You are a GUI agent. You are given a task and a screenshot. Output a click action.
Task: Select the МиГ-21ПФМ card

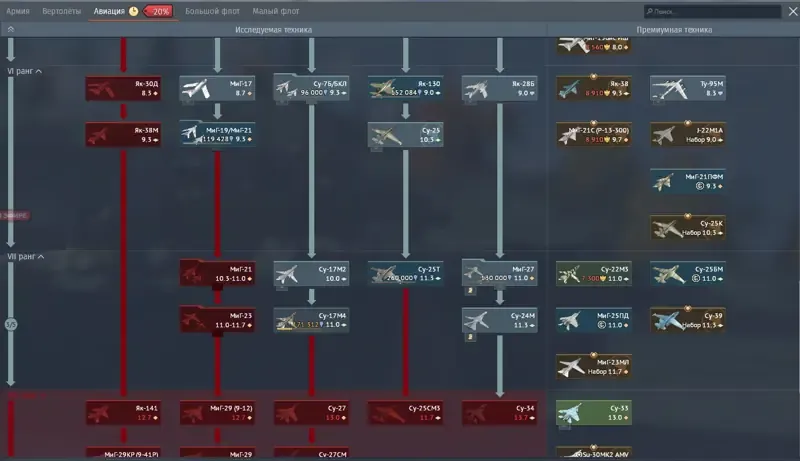click(x=688, y=181)
